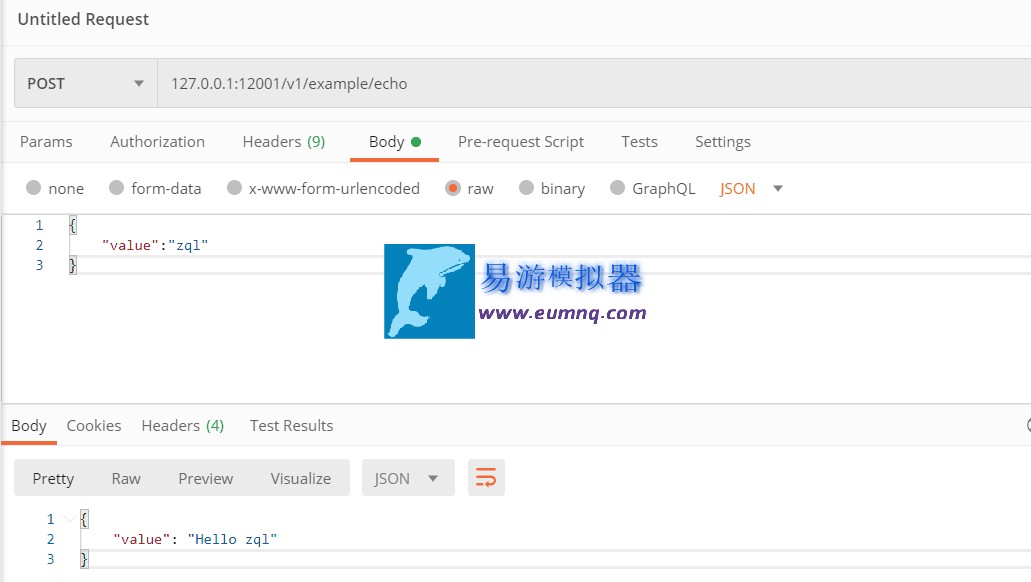Open the request Headers (9) tab
1031x582 pixels.
coord(283,142)
